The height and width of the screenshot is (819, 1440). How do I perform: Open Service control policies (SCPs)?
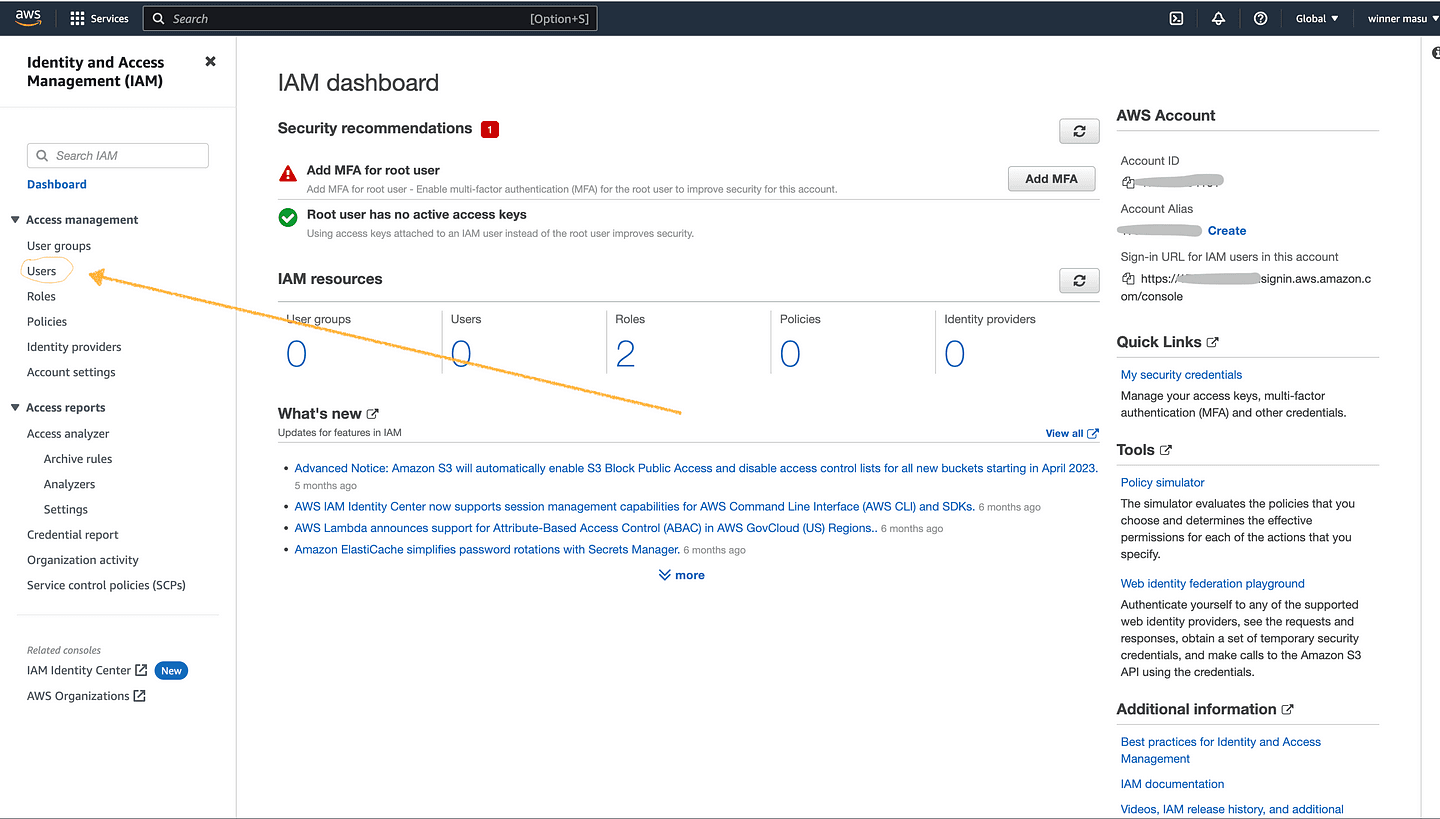coord(106,585)
